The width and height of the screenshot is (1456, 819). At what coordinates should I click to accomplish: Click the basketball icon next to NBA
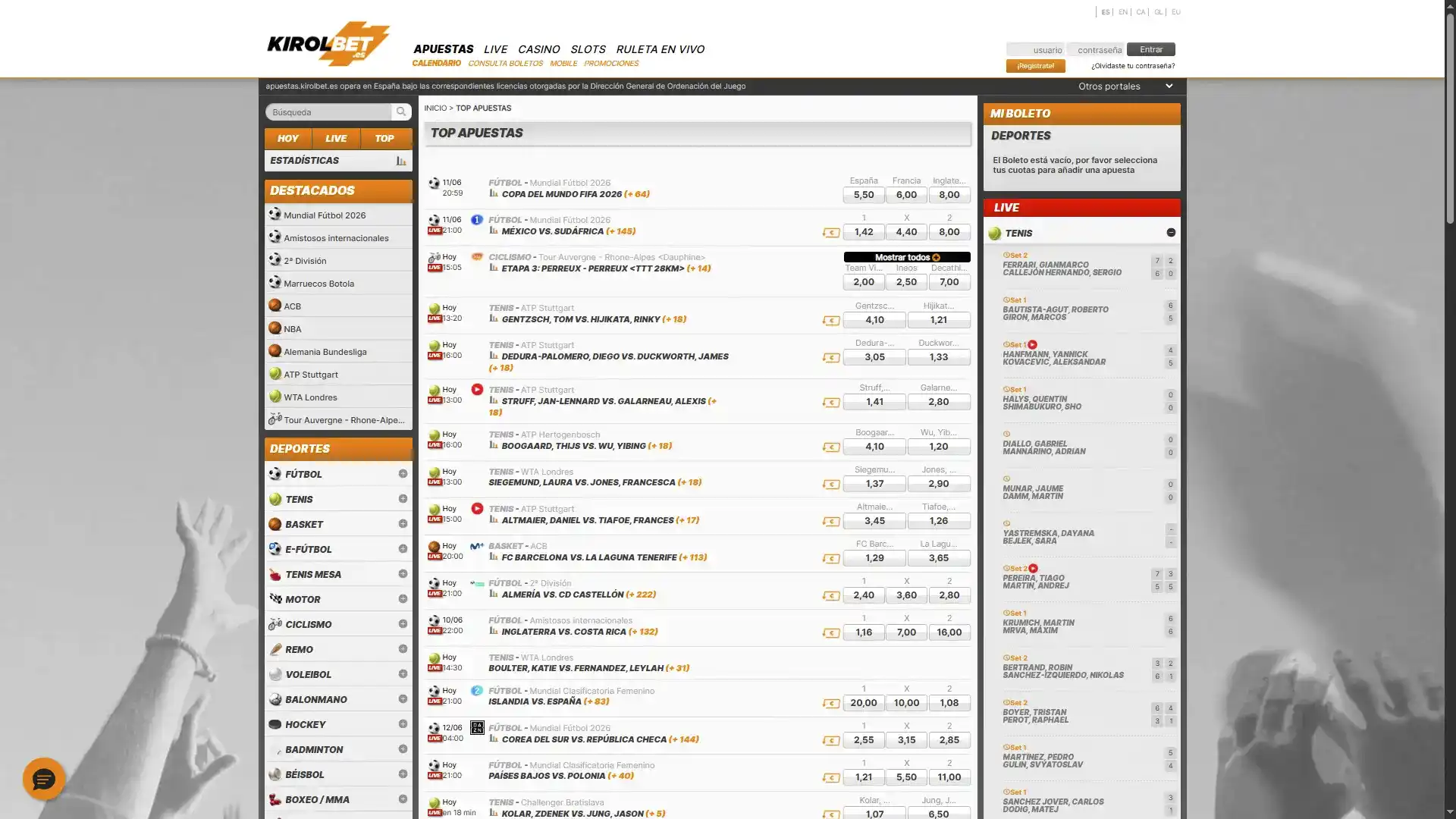[x=275, y=328]
